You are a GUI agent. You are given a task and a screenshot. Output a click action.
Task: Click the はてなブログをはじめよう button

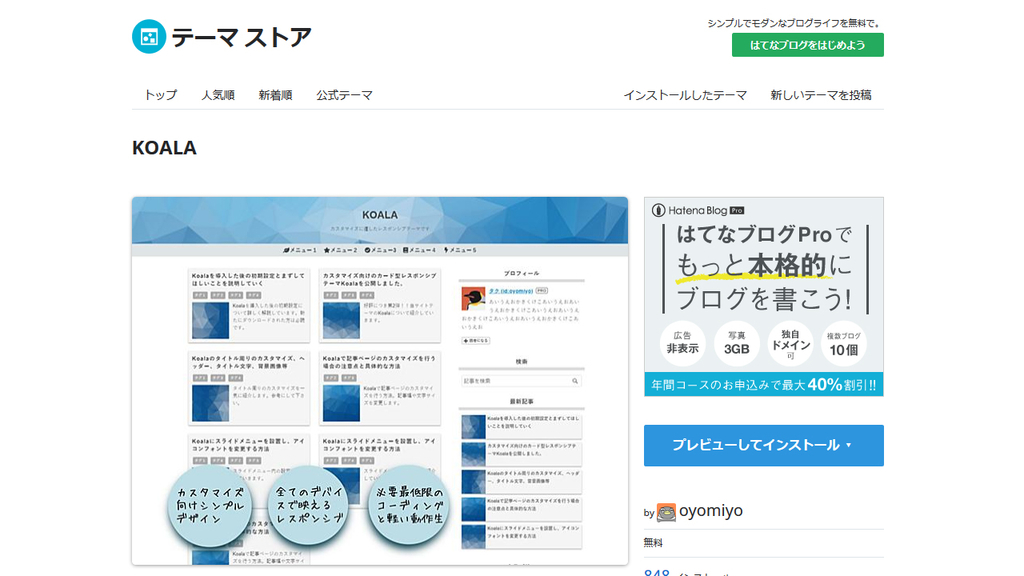(807, 45)
